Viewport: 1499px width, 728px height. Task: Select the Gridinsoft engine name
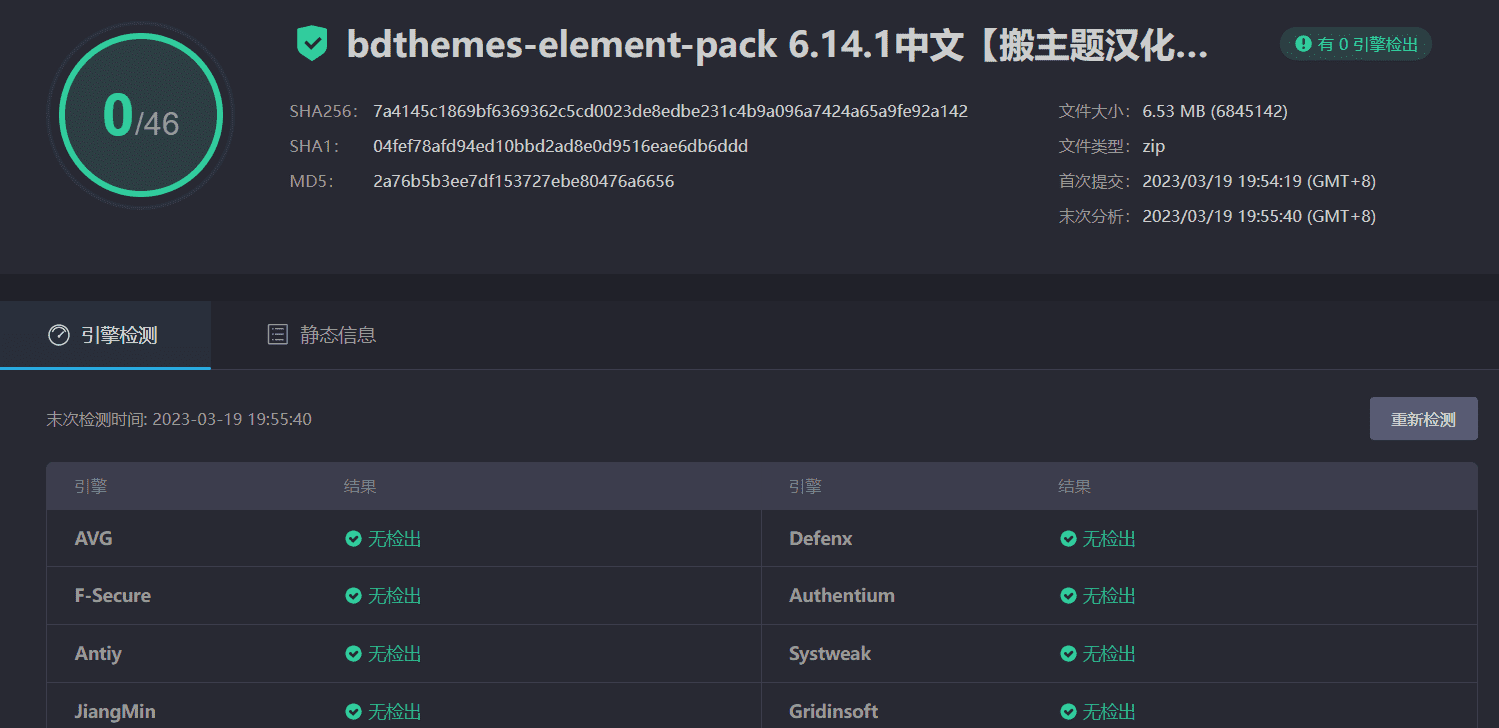(x=834, y=712)
